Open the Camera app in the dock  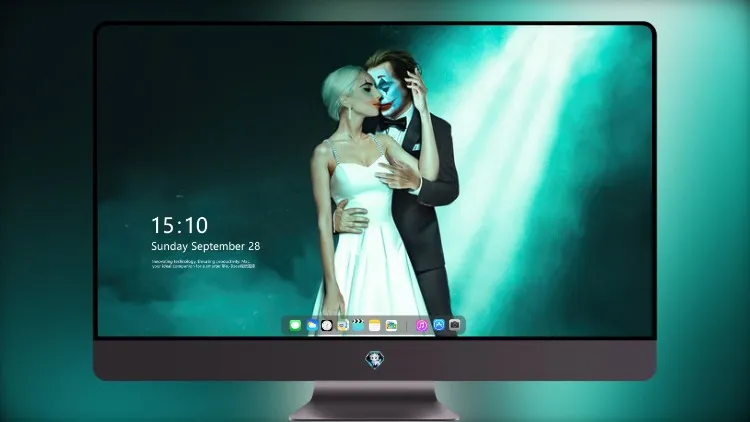(454, 325)
